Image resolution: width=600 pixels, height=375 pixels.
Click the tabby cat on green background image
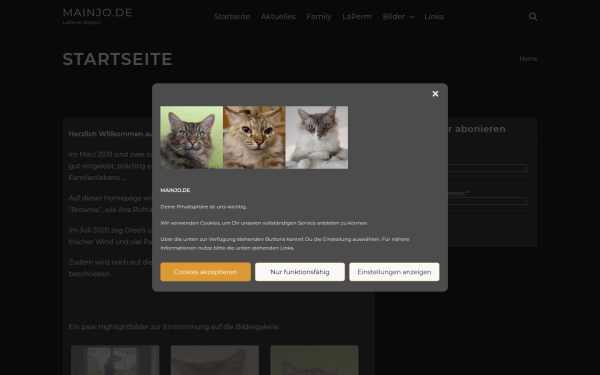[191, 137]
